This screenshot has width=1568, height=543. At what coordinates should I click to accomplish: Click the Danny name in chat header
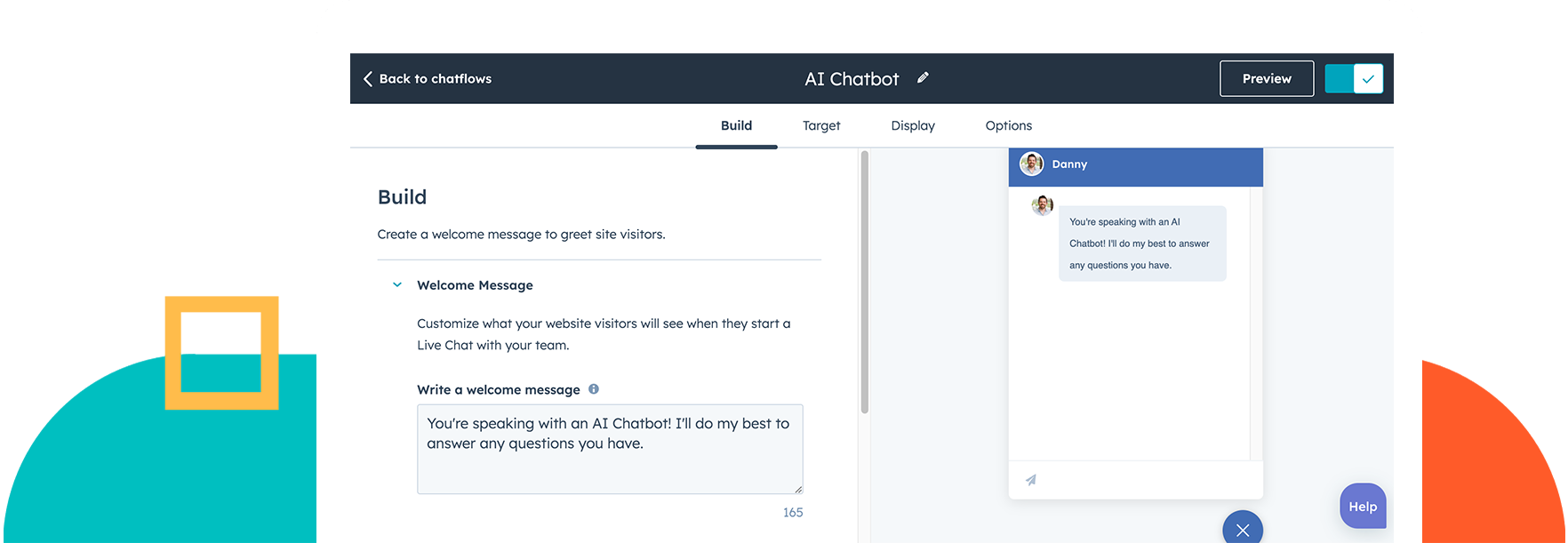(x=1069, y=164)
